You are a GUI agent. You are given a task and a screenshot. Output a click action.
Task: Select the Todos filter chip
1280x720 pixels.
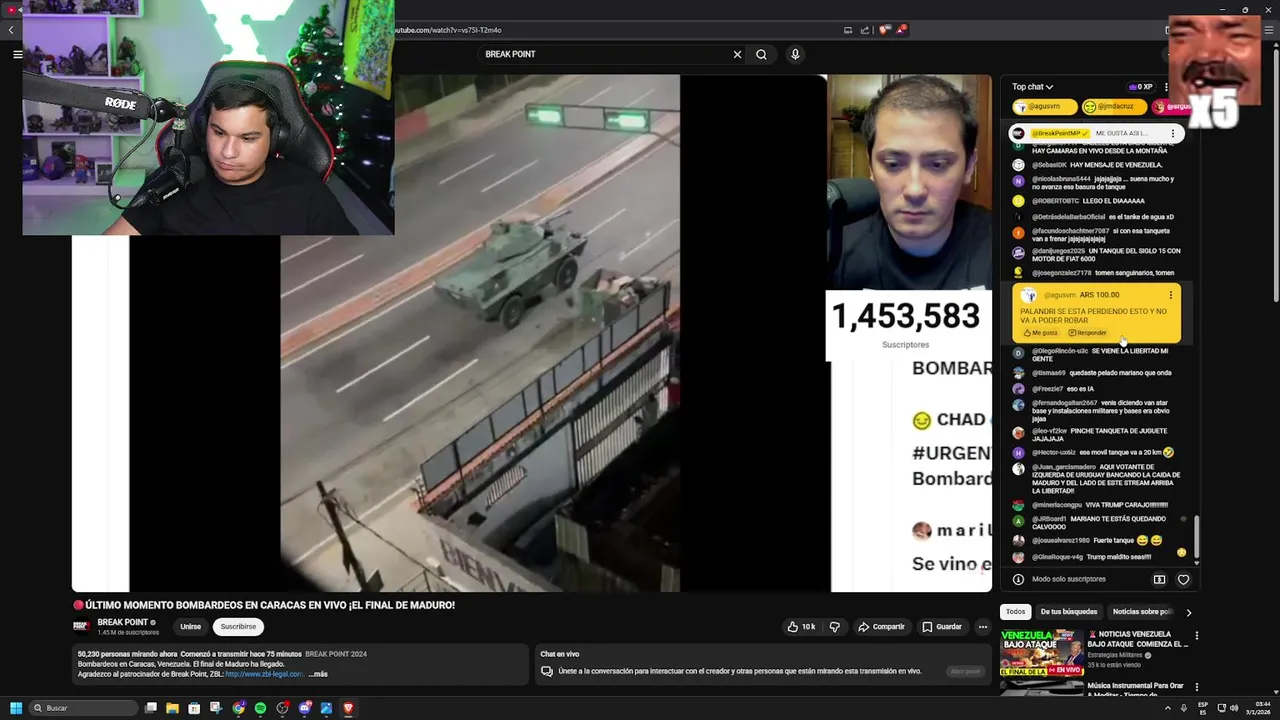point(1015,612)
